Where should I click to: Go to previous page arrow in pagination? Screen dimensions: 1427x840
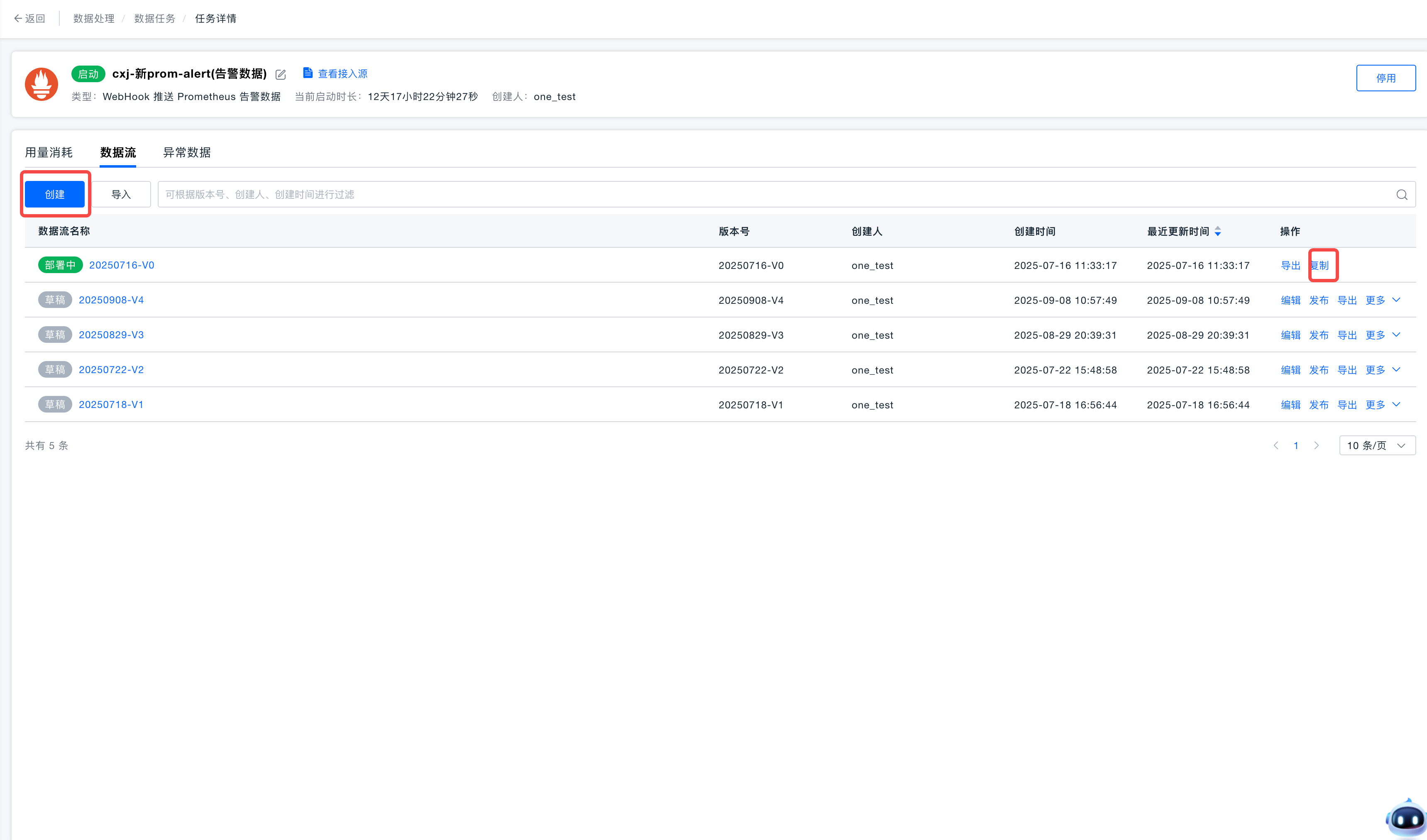click(1276, 445)
